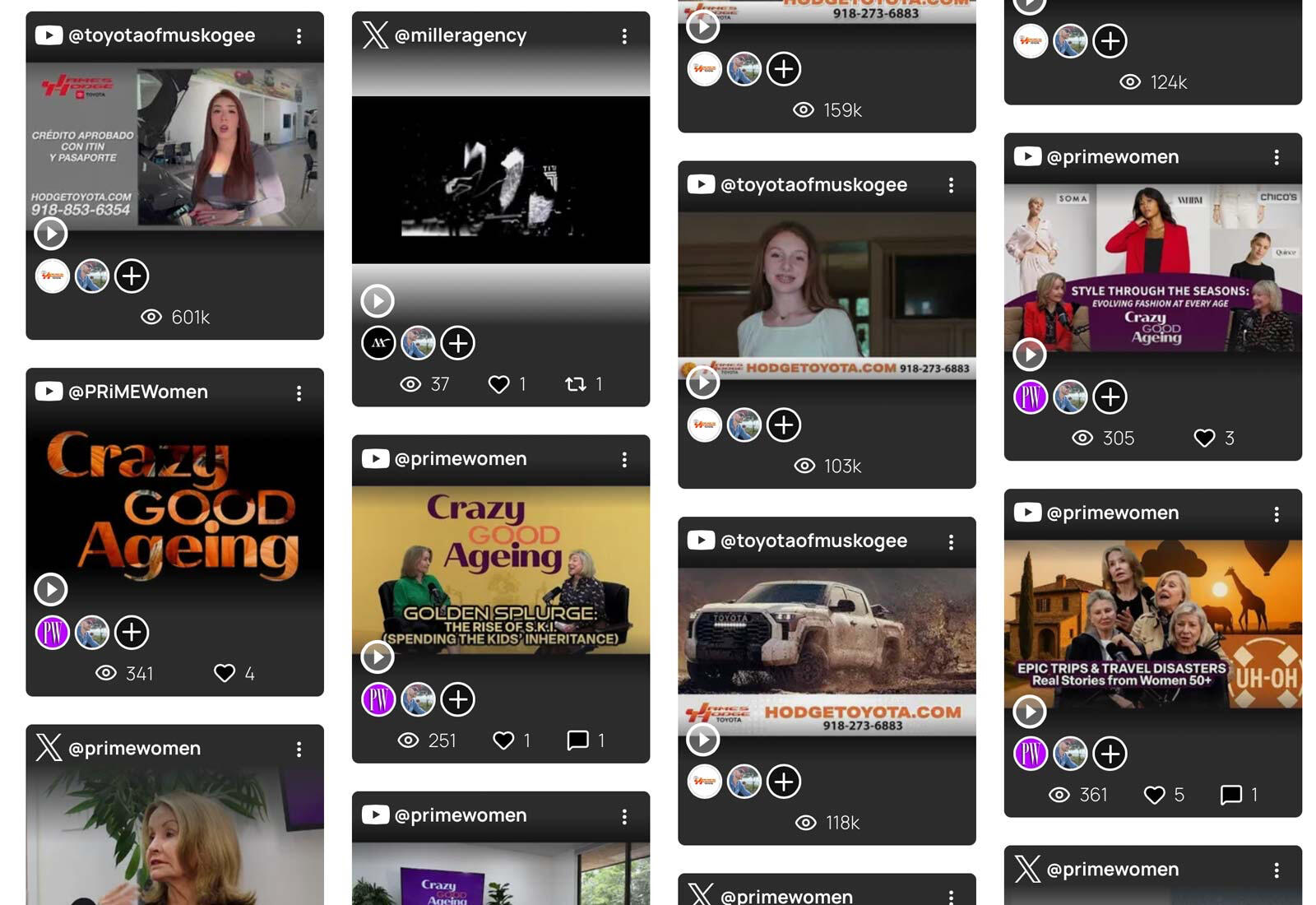The width and height of the screenshot is (1316, 905).
Task: Play the 103k-view video of the smiling girl
Action: (x=703, y=383)
